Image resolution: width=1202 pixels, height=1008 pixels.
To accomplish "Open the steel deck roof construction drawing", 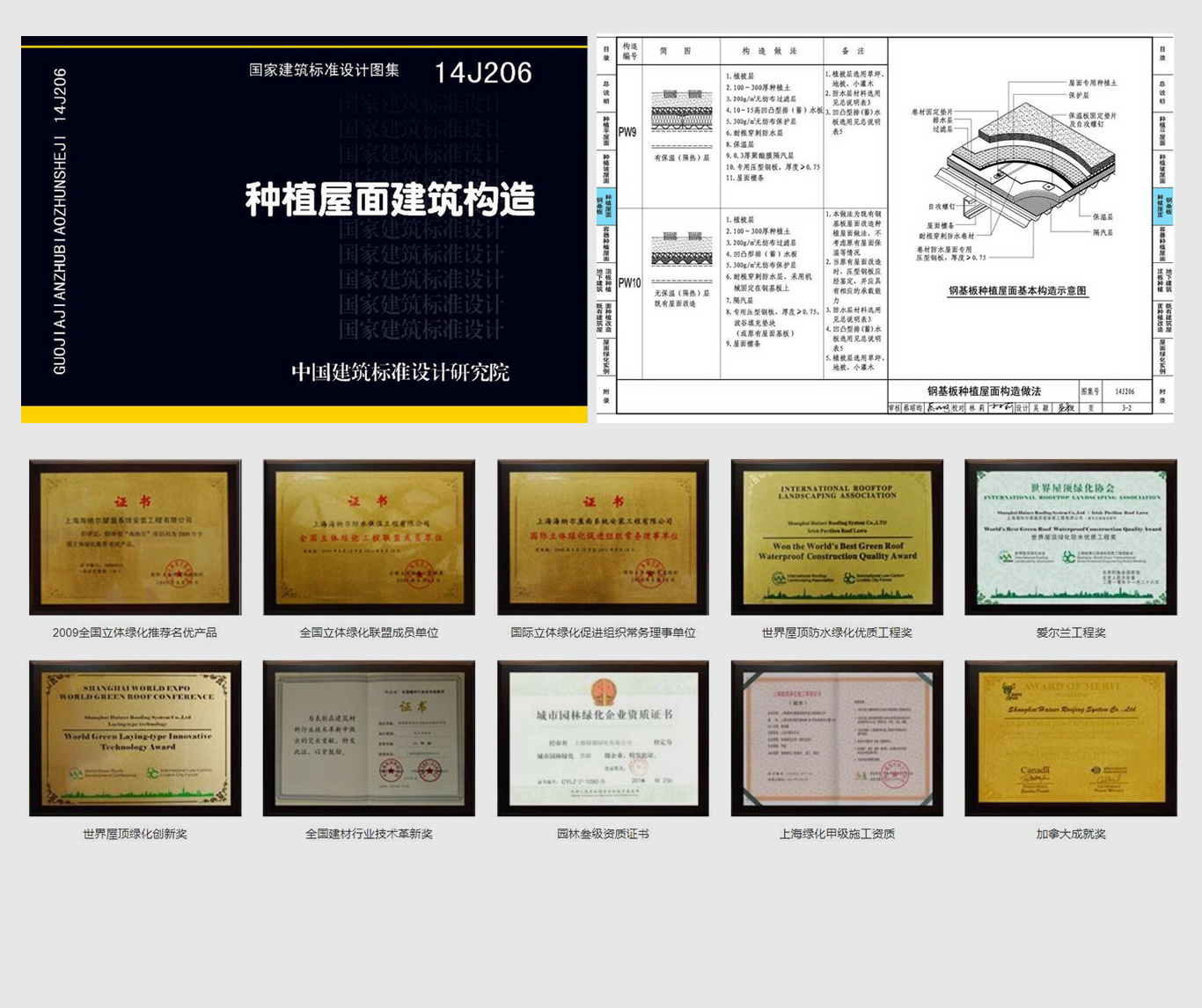I will [884, 227].
